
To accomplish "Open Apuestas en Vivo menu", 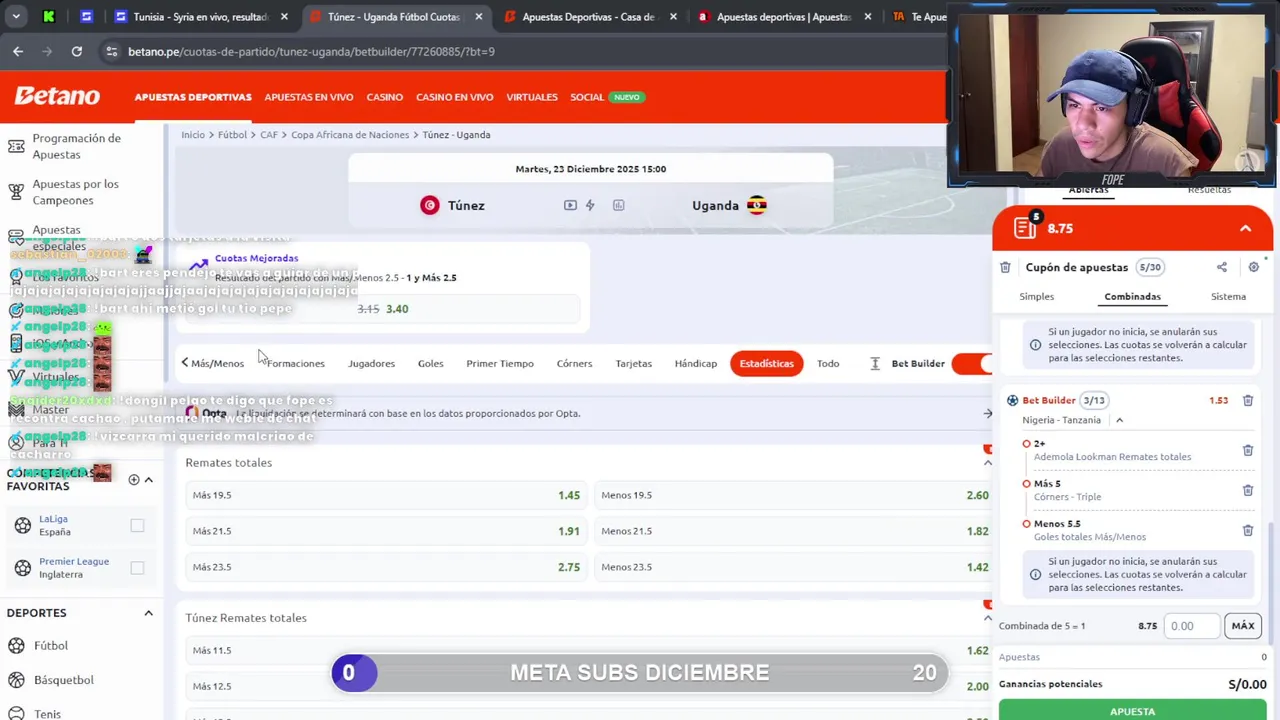I will tap(308, 97).
